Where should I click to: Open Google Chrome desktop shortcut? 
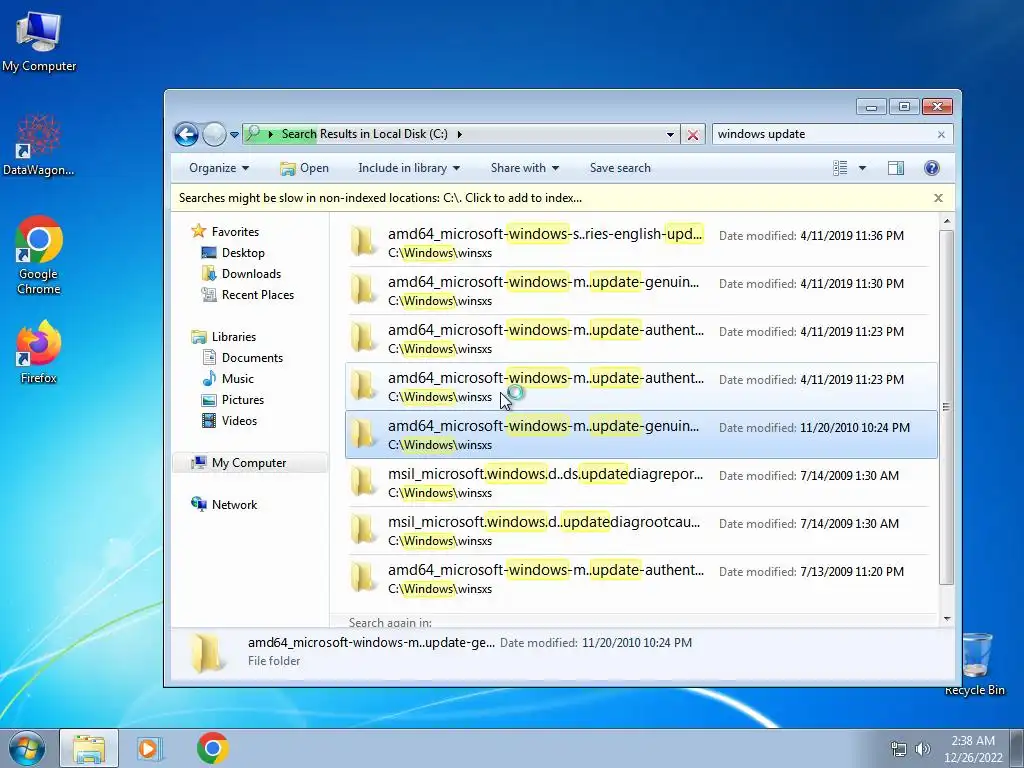(x=39, y=255)
